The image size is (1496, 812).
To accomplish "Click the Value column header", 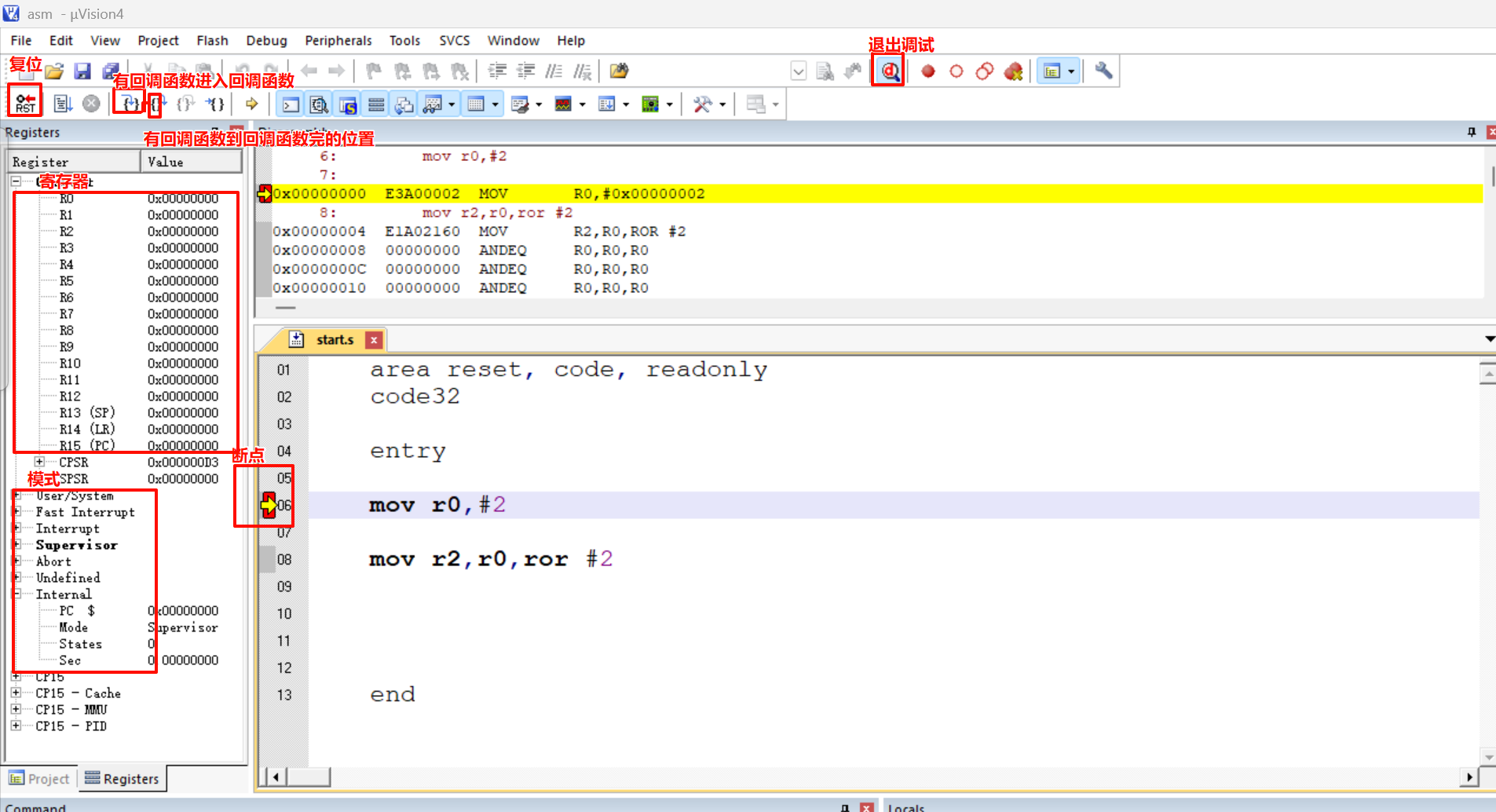I will [x=191, y=162].
